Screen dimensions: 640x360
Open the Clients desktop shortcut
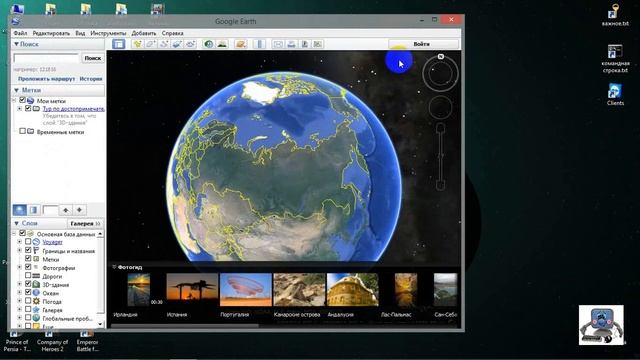tap(615, 94)
